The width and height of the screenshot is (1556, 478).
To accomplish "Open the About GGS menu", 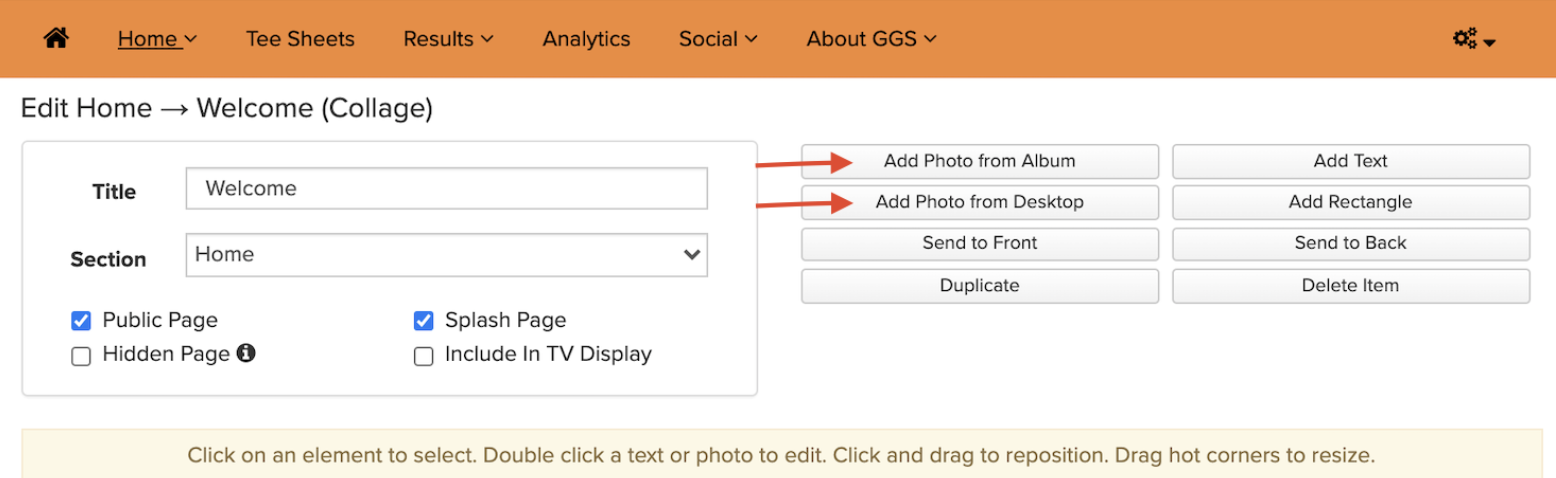I will click(x=871, y=39).
